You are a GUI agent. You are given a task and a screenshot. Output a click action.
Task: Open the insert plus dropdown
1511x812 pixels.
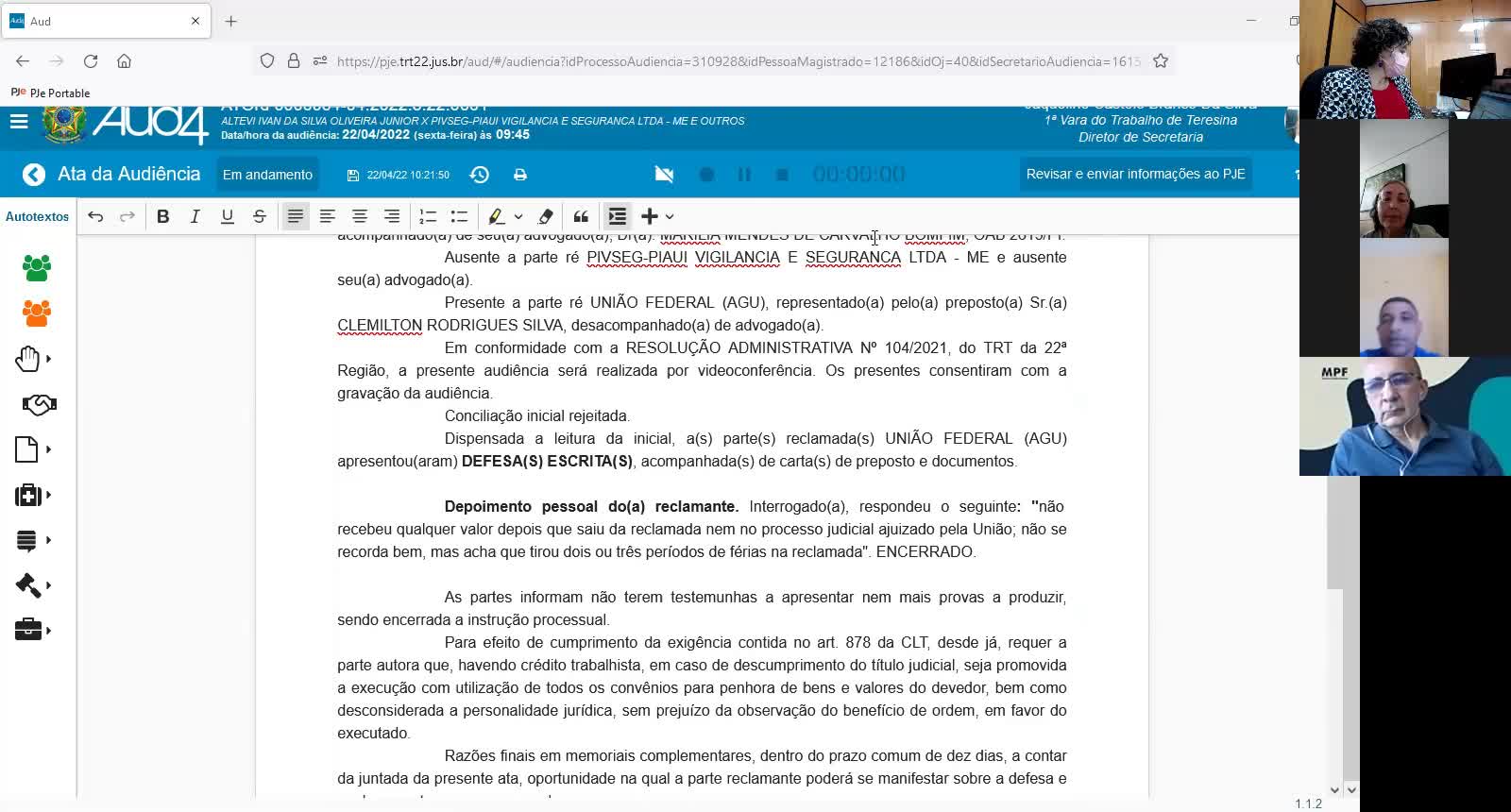pos(657,217)
